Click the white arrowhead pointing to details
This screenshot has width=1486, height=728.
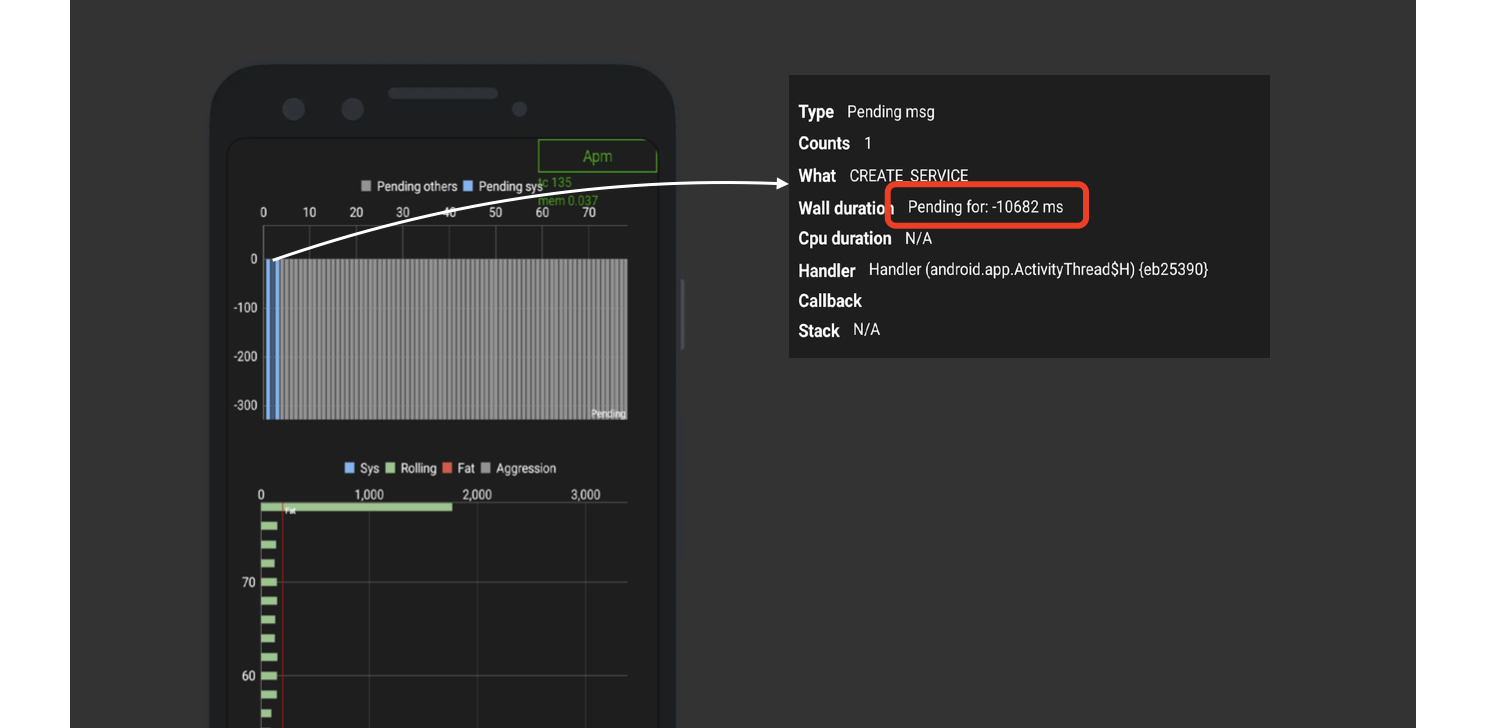[x=781, y=183]
